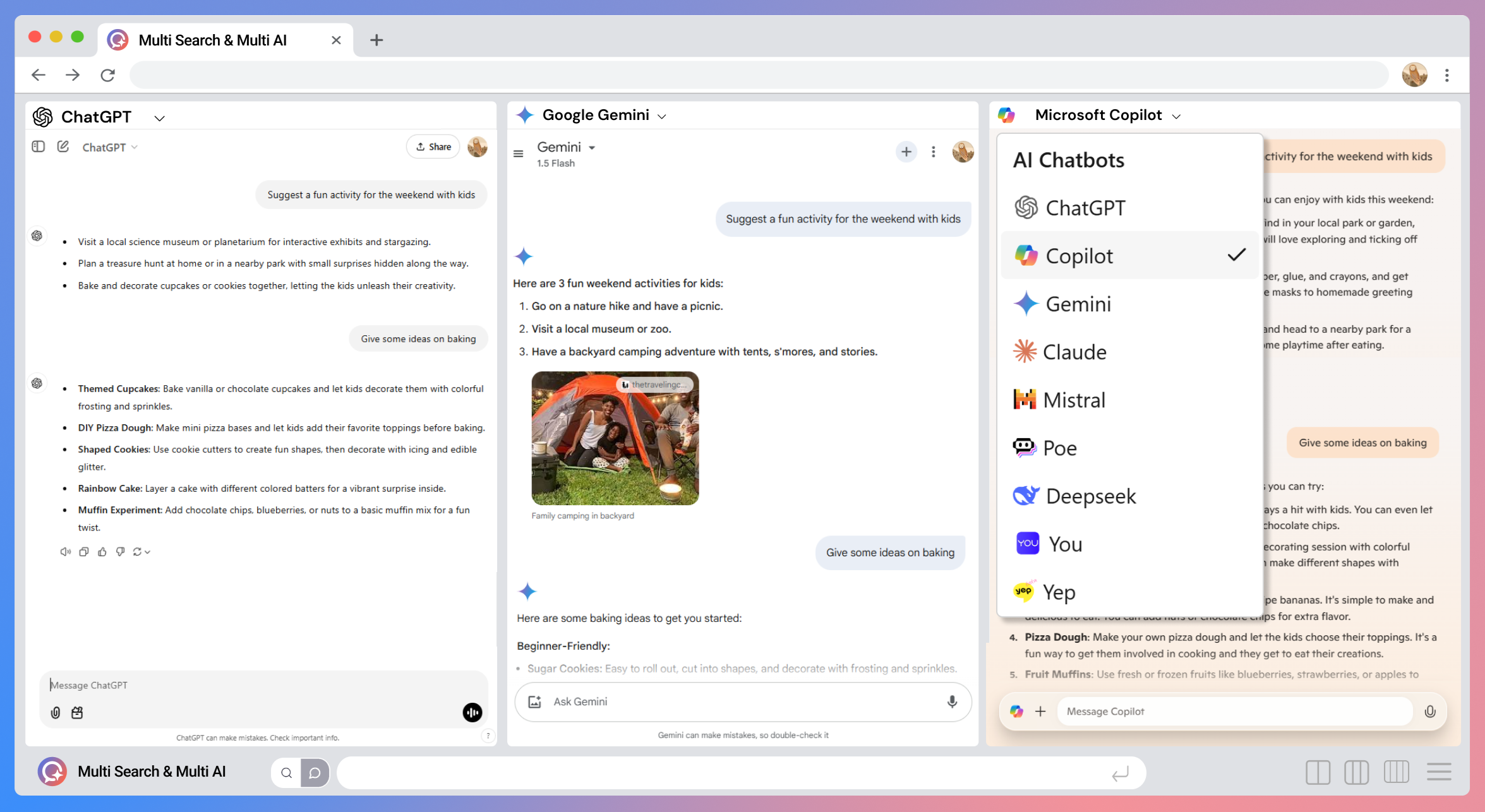The height and width of the screenshot is (812, 1485).
Task: Open Gemini 1.5 Flash model dropdown
Action: point(592,147)
